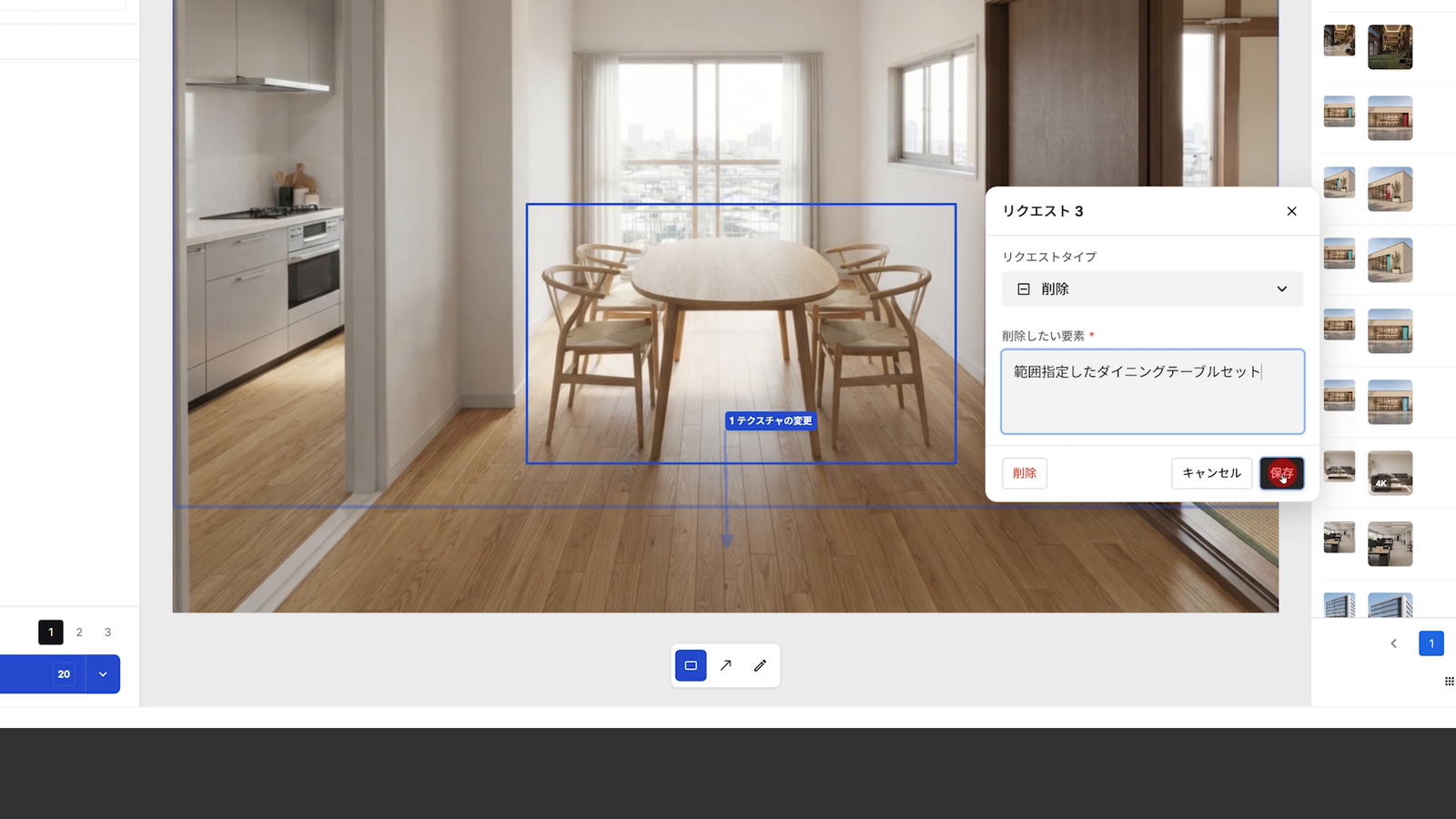Switch to page 2
Image resolution: width=1456 pixels, height=819 pixels.
pos(79,632)
